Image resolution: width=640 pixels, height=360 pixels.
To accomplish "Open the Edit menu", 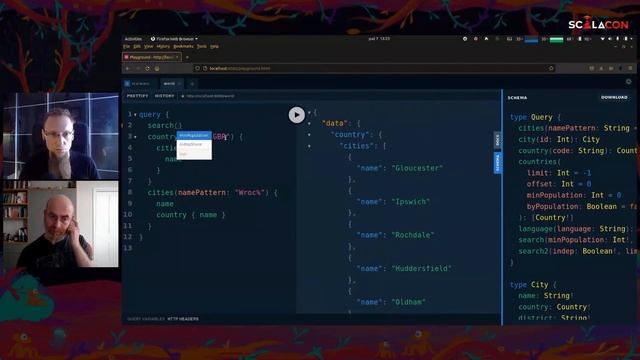I will [x=137, y=47].
